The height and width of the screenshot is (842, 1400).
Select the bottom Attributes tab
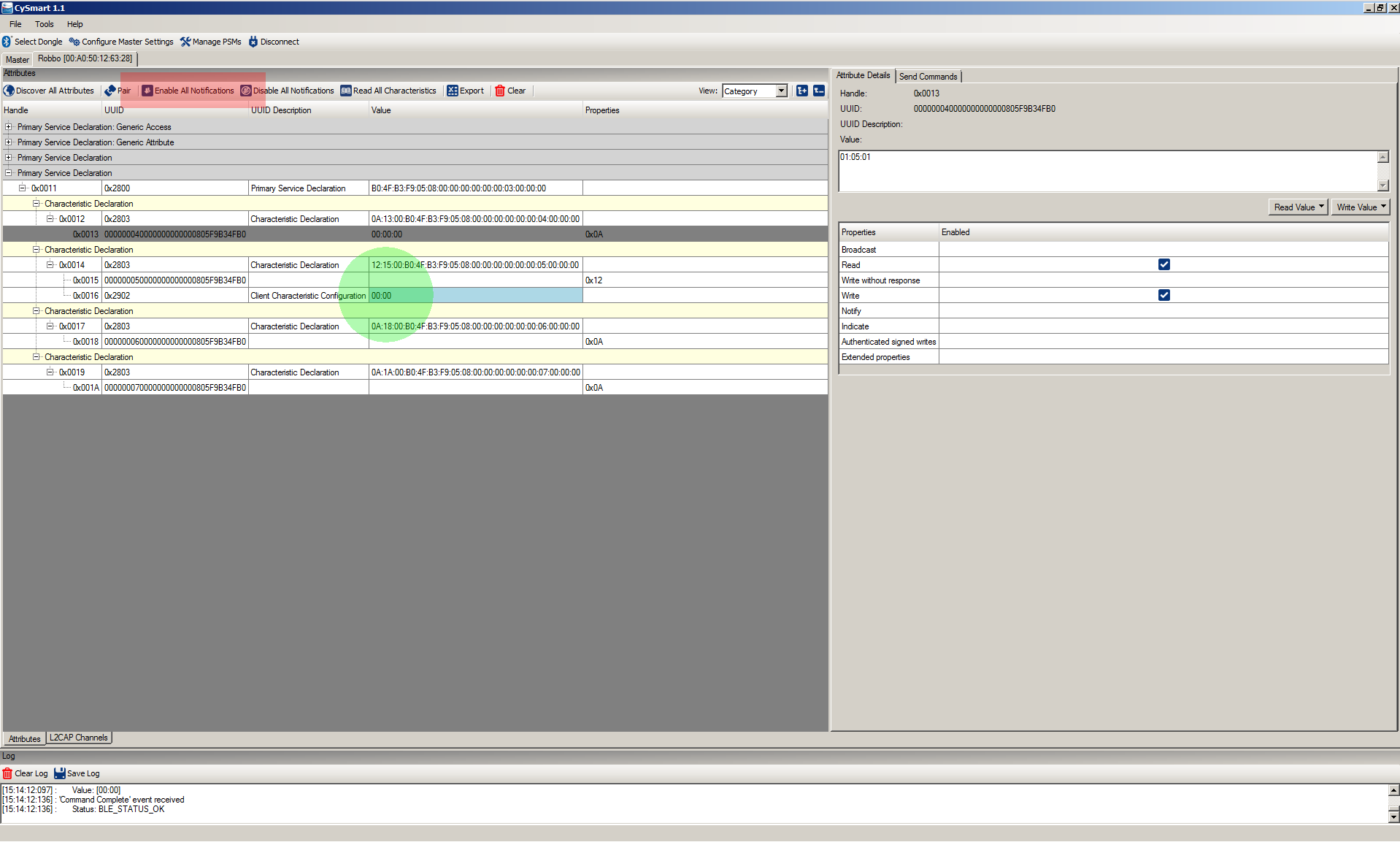(24, 739)
